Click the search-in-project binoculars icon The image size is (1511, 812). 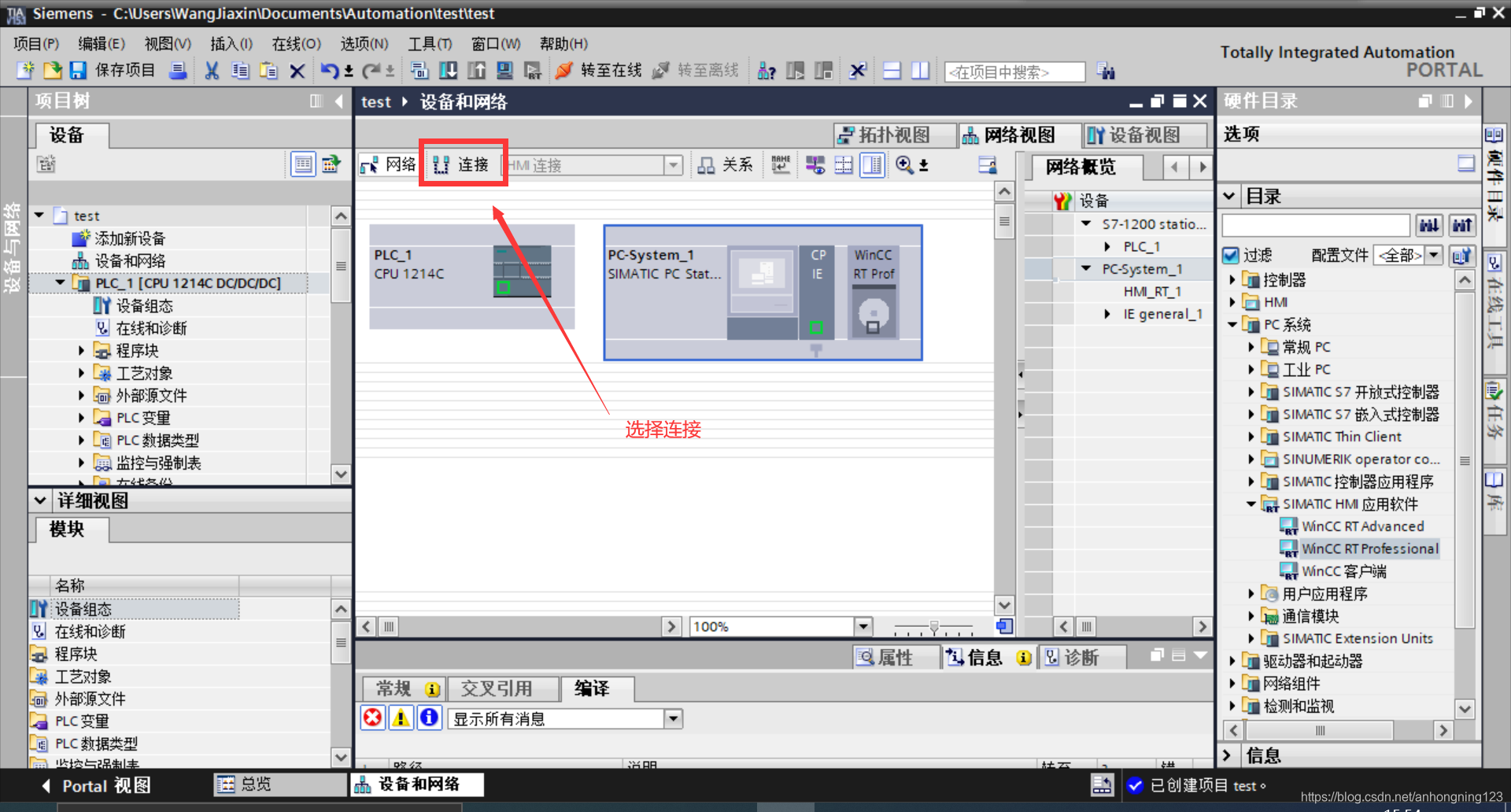click(x=1106, y=72)
